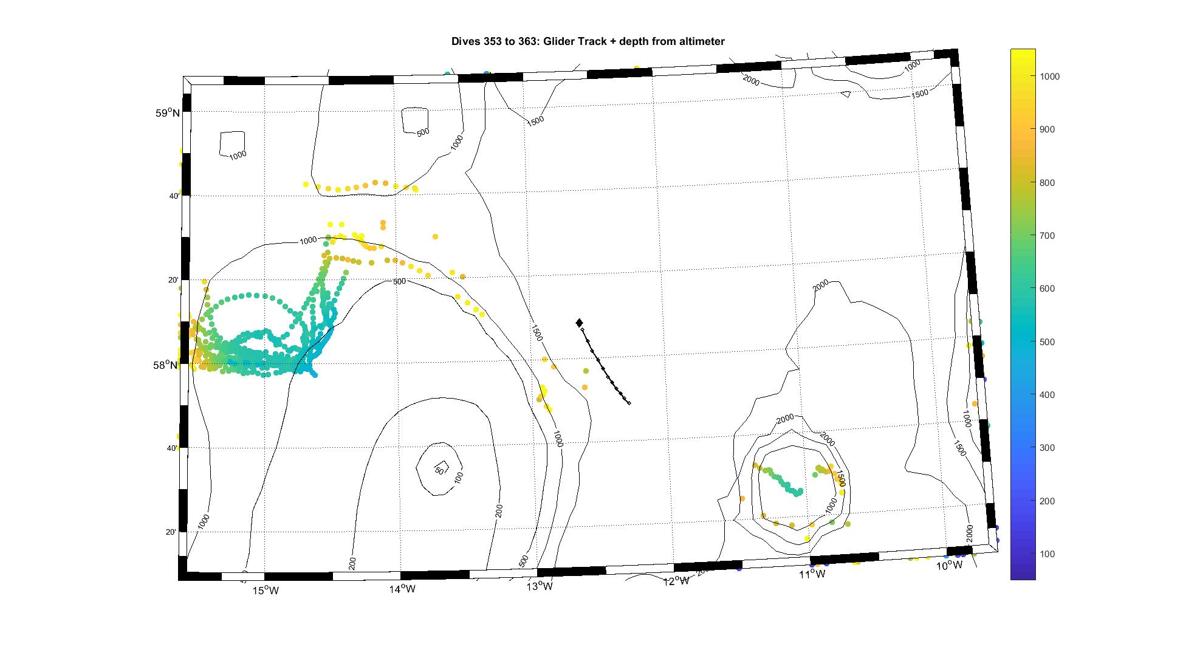Click the 10°W longitude label
Screen dimensions: 1200x652
(x=949, y=567)
